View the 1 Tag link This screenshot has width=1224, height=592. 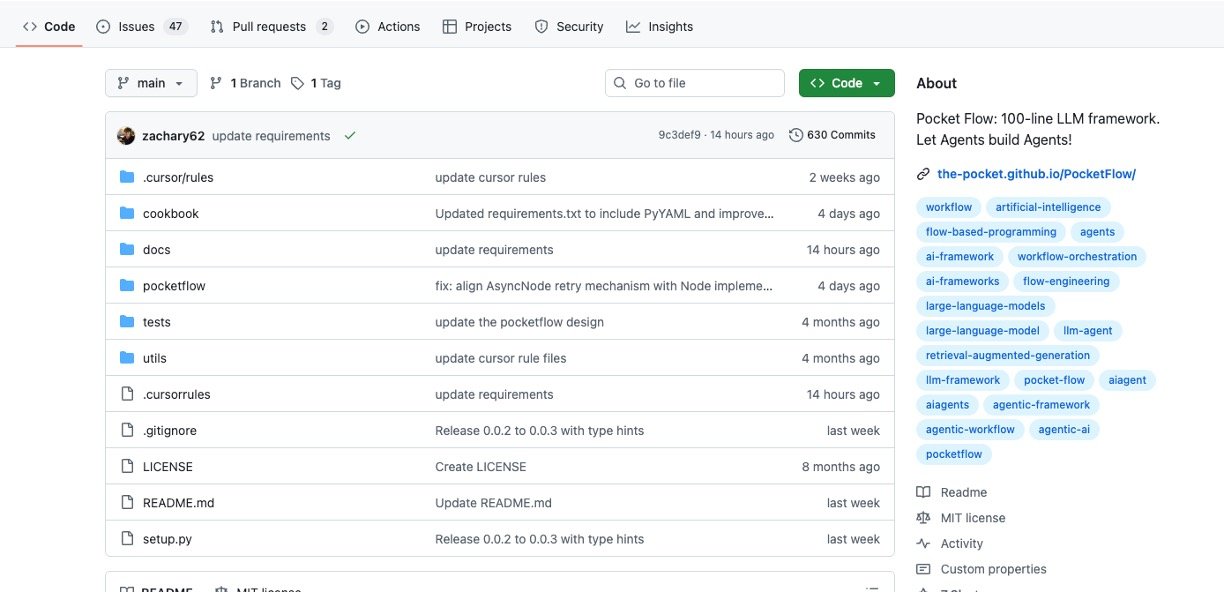click(x=316, y=83)
